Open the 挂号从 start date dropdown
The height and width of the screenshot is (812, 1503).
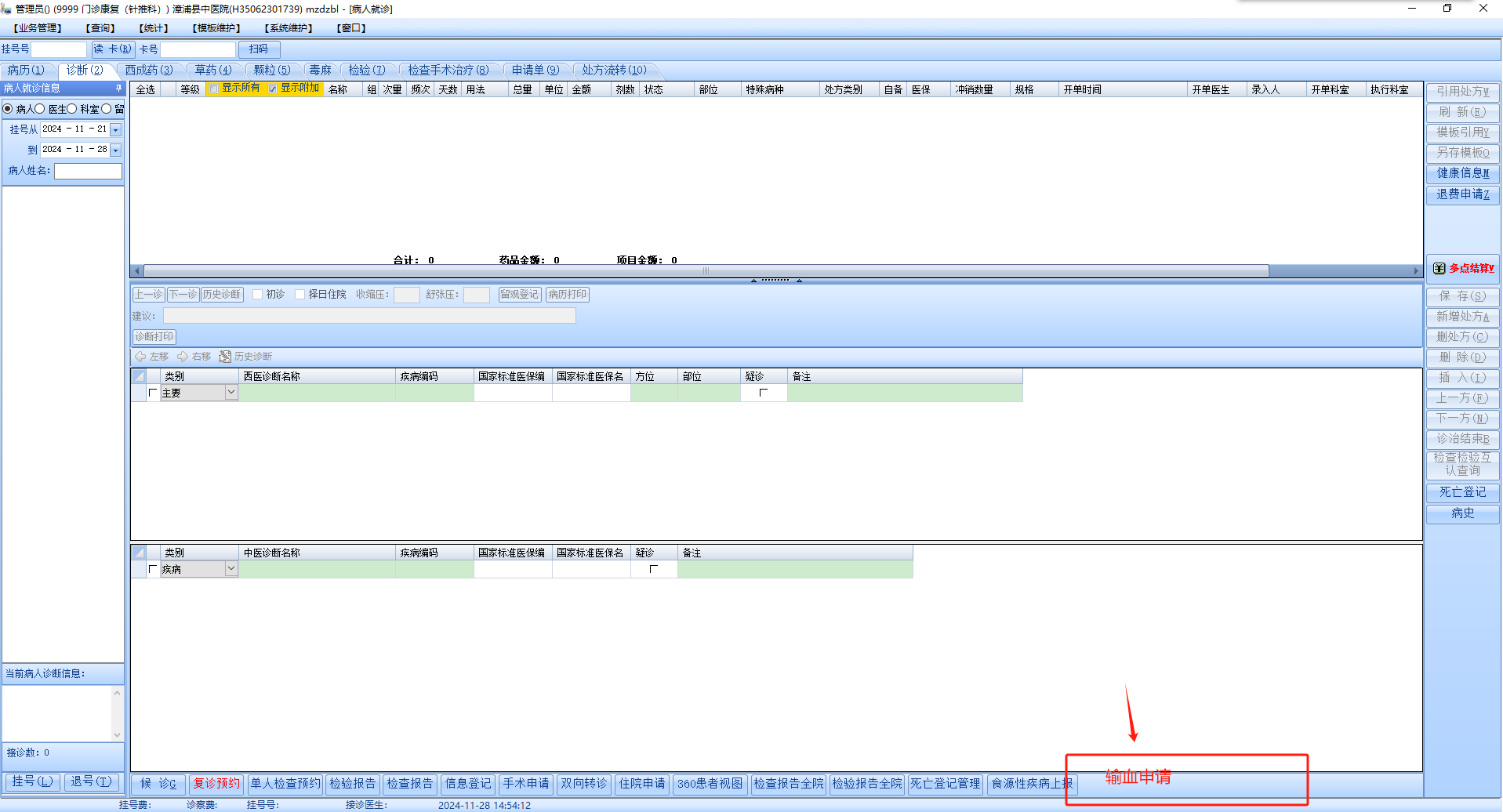[116, 129]
